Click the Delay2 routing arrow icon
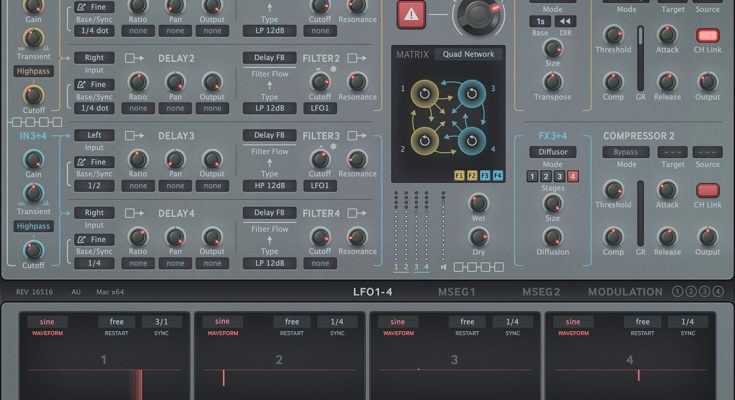The image size is (735, 400). coord(134,58)
